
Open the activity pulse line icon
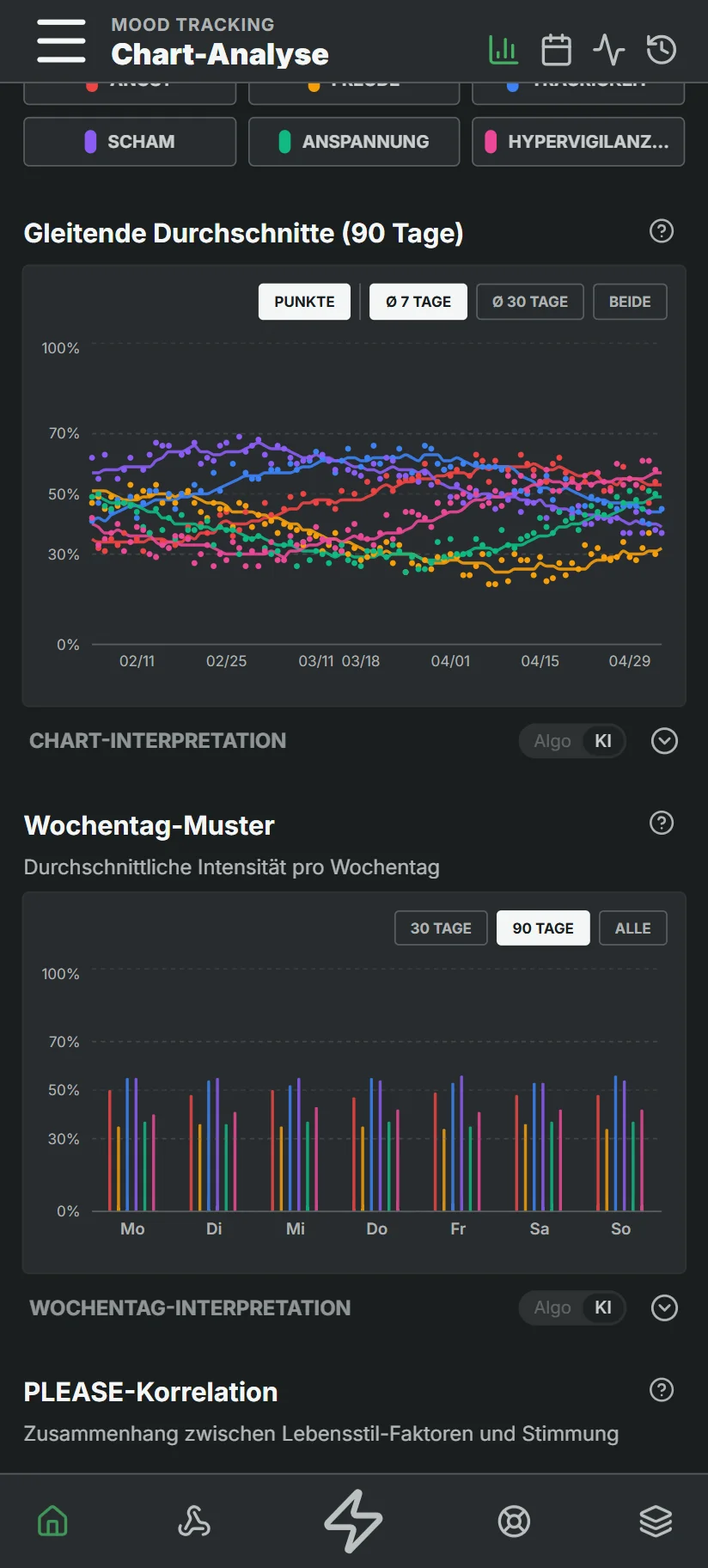pyautogui.click(x=608, y=50)
